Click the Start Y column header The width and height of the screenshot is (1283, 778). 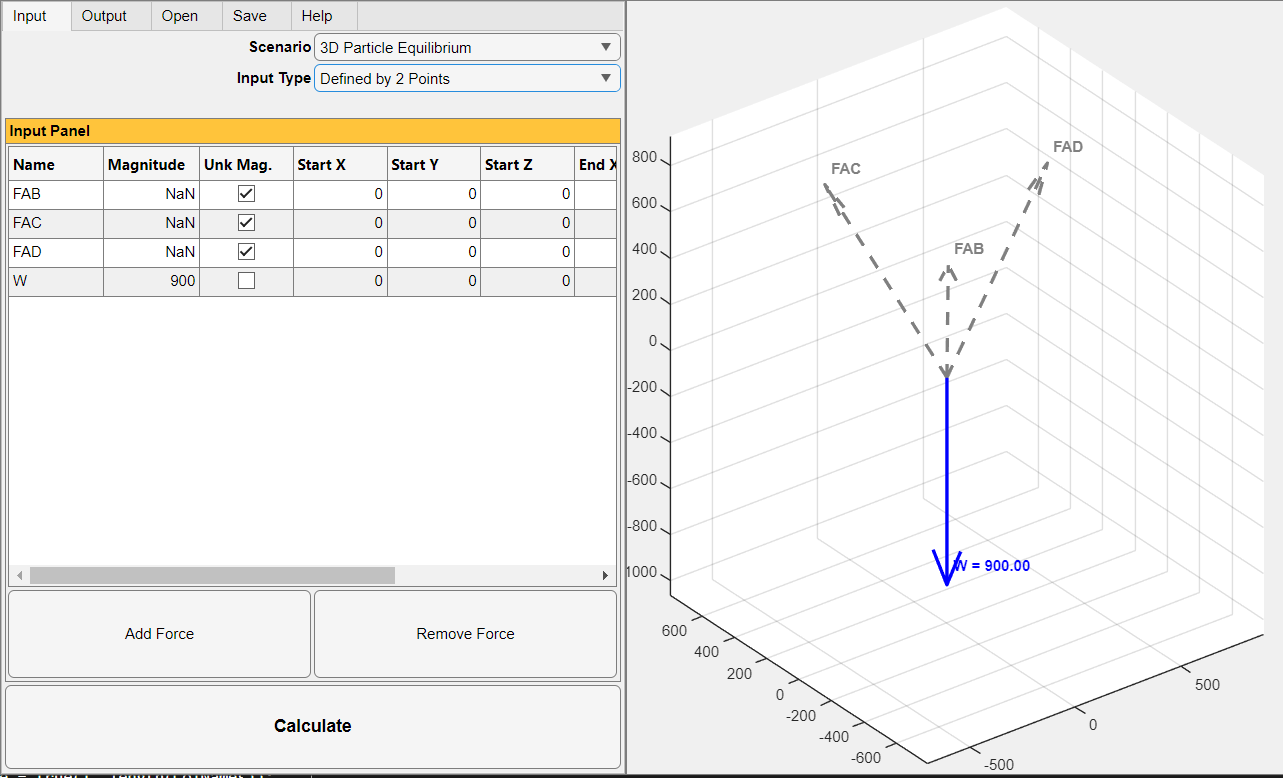click(434, 164)
